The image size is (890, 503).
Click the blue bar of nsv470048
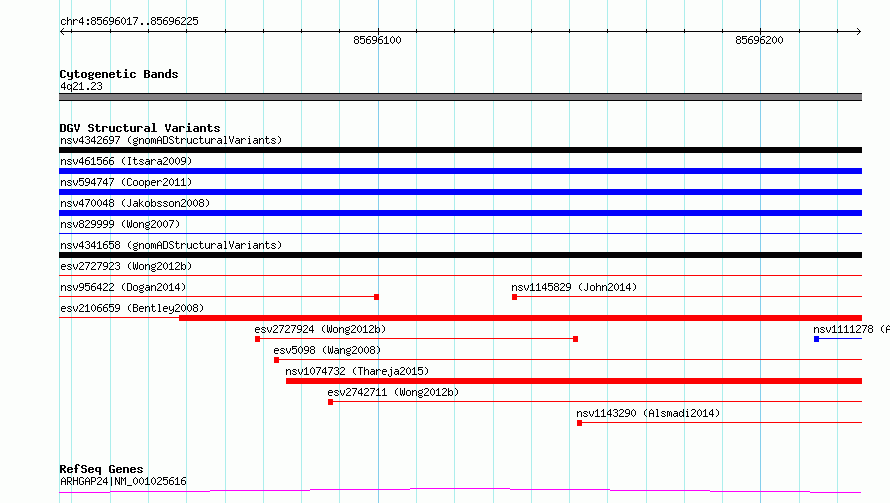pyautogui.click(x=460, y=213)
